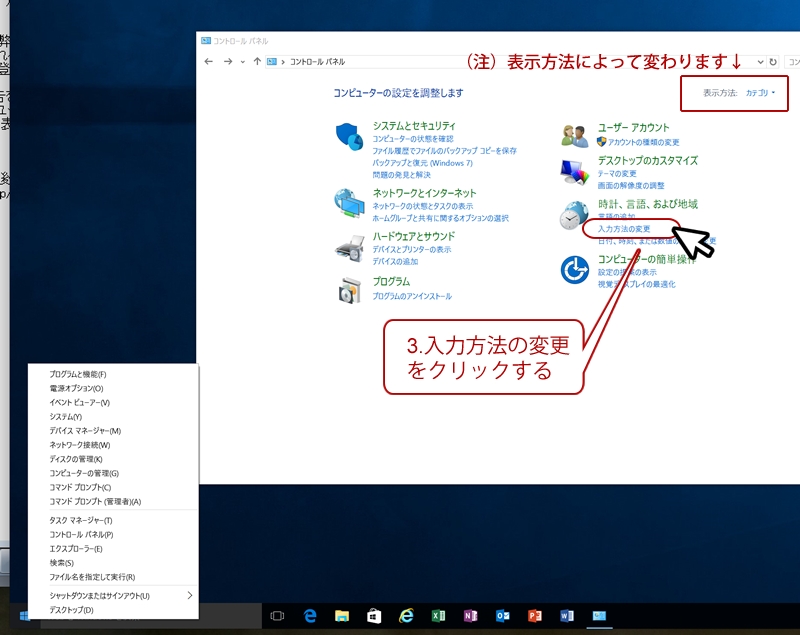Click ホームグループと共有に関するオプションの選択 link
The height and width of the screenshot is (635, 800).
(x=440, y=218)
